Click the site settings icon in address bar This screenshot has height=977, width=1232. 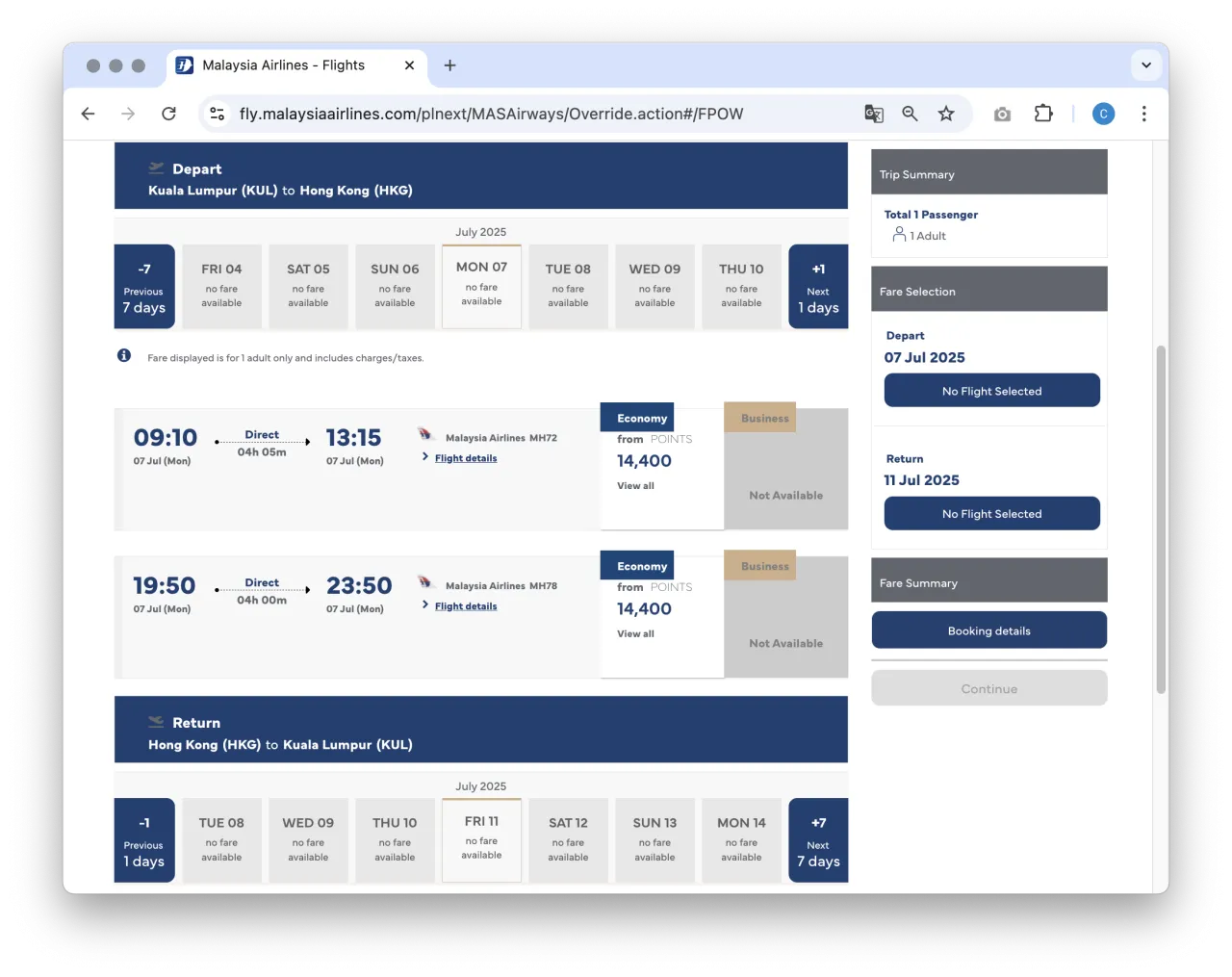coord(218,114)
